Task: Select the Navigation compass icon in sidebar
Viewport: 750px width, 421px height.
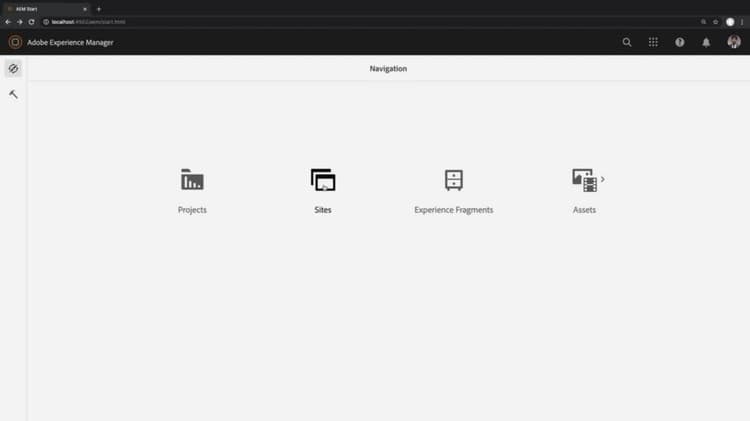Action: pos(13,68)
